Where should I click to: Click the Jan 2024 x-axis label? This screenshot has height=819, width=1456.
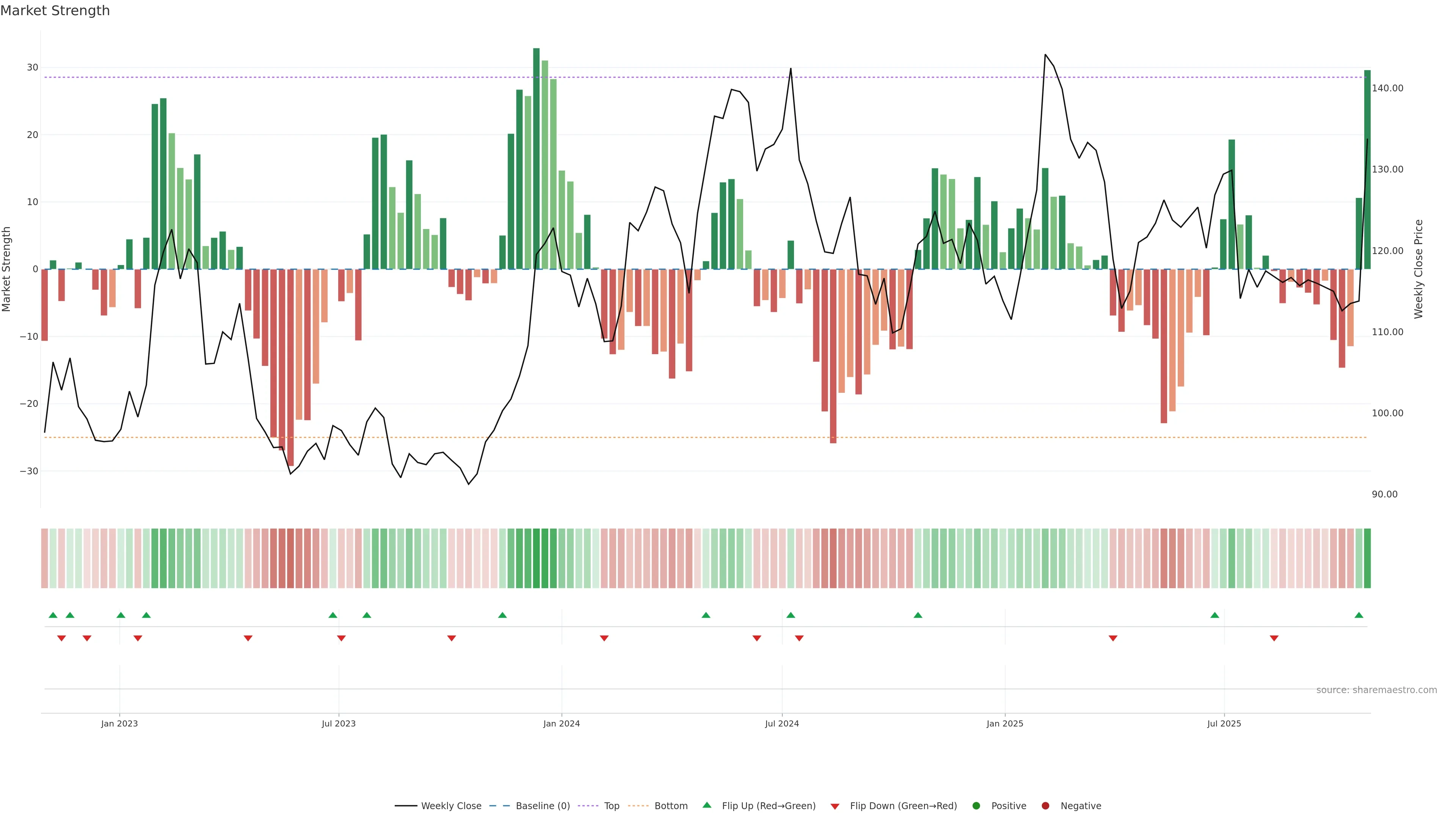561,723
